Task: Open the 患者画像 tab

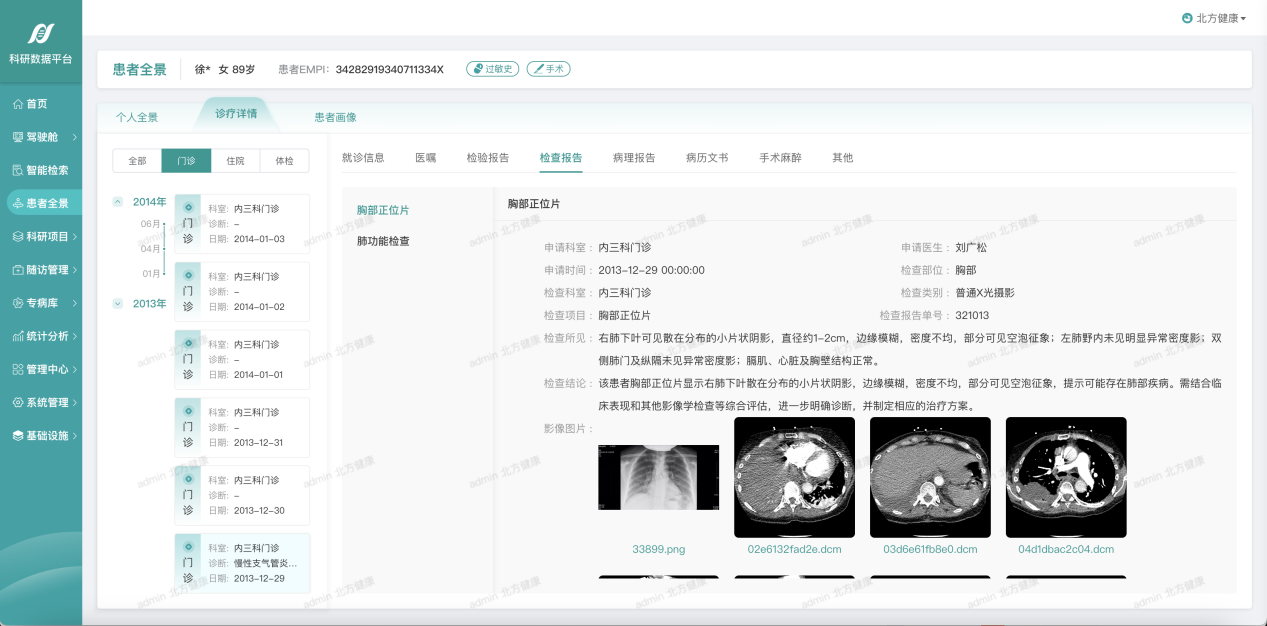Action: click(335, 117)
